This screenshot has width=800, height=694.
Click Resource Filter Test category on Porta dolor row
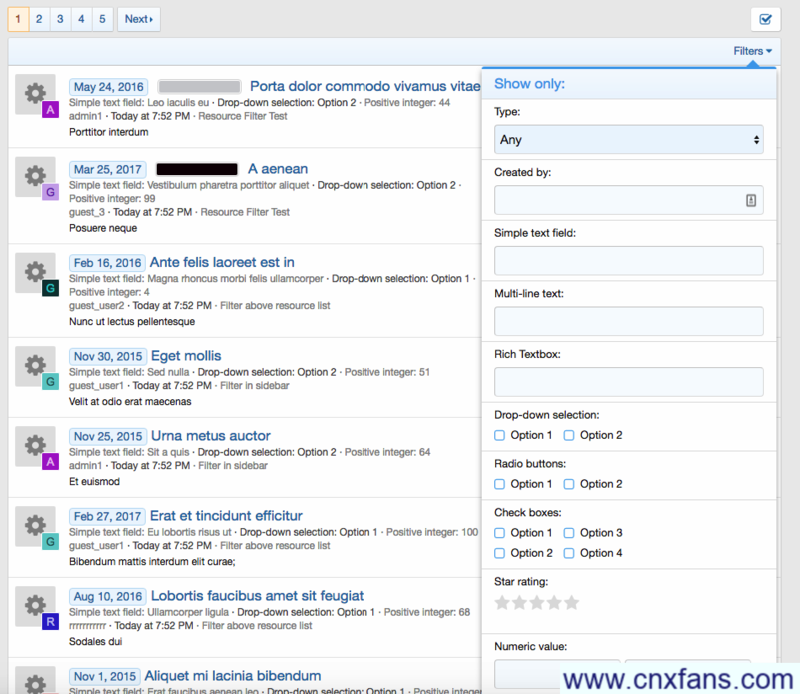point(243,116)
